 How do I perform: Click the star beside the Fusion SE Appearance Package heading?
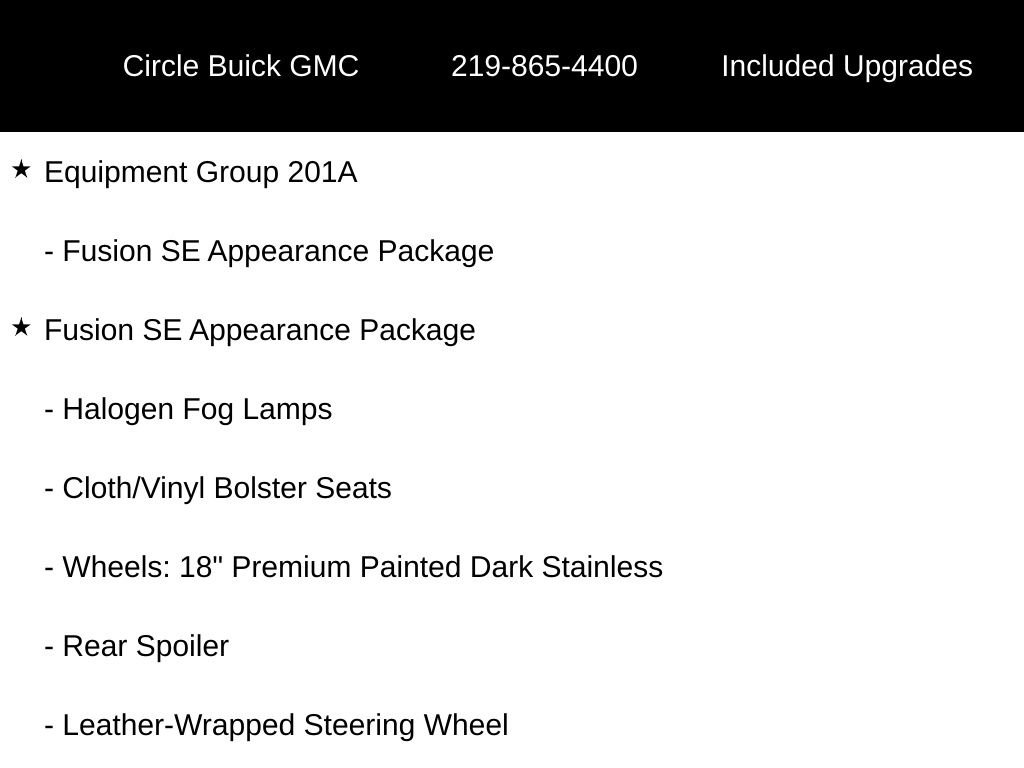click(x=21, y=328)
